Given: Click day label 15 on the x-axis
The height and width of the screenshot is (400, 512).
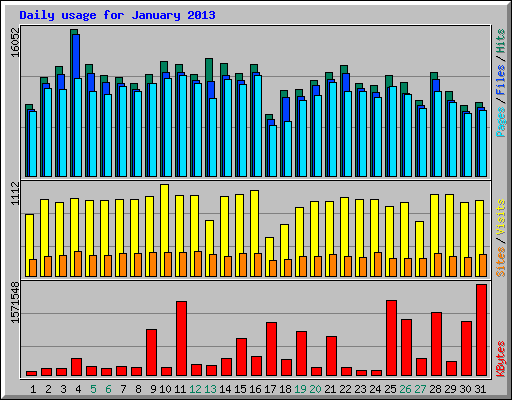Looking at the screenshot, I should 240,389.
